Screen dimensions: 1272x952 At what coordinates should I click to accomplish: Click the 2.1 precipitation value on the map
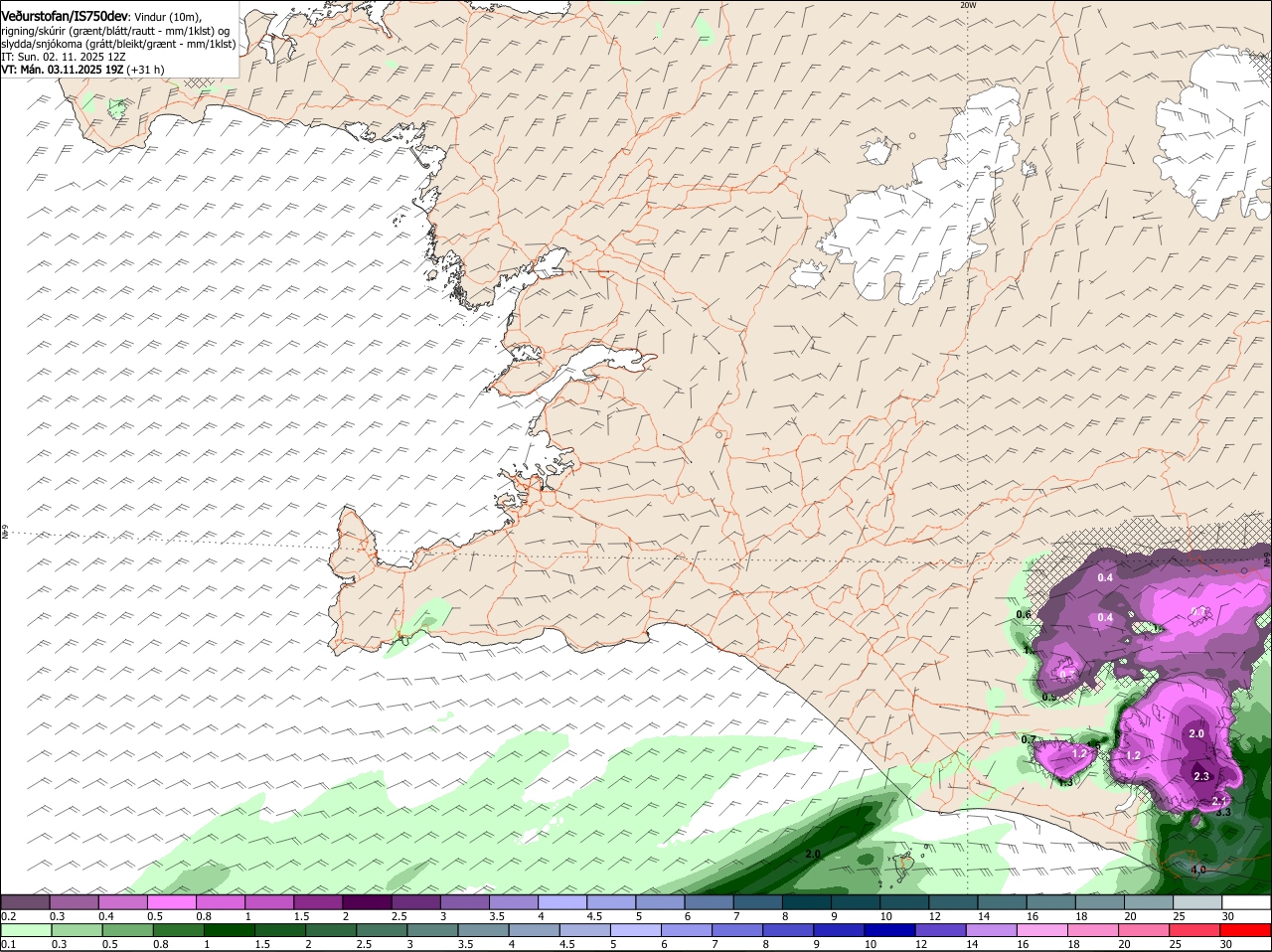1220,800
